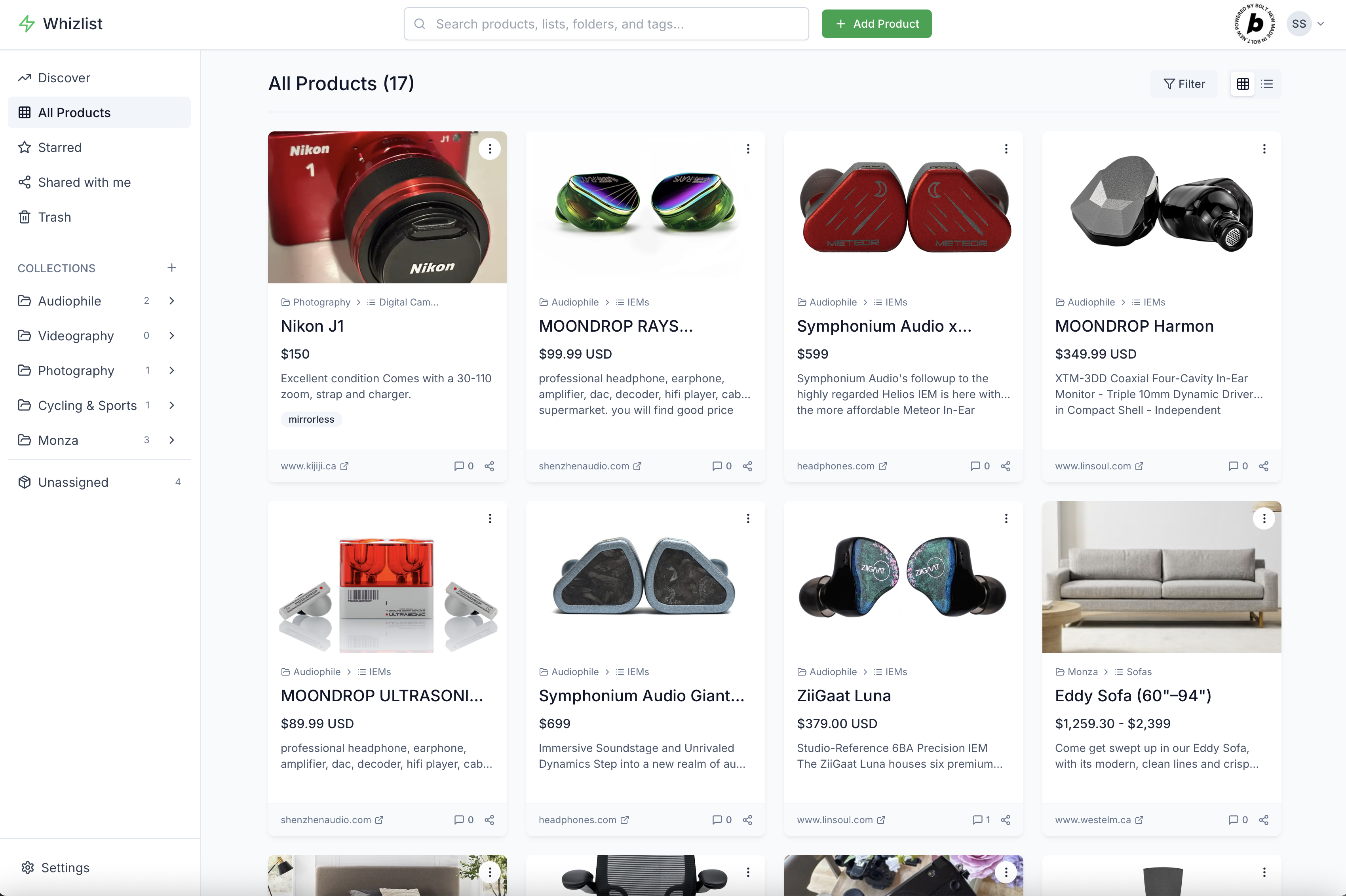
Task: Open Trash in the sidebar
Action: (x=54, y=217)
